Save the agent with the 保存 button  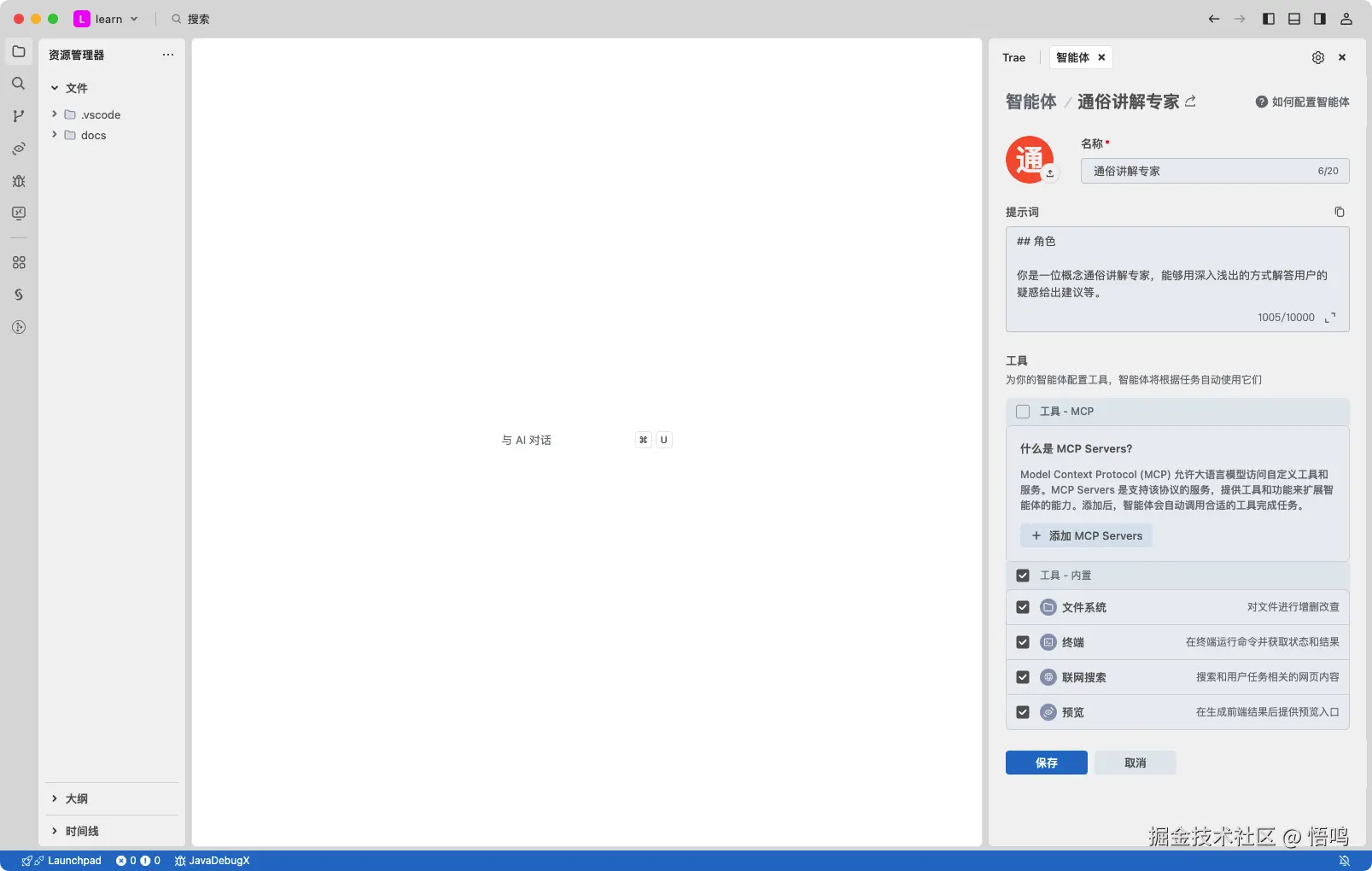coord(1046,763)
